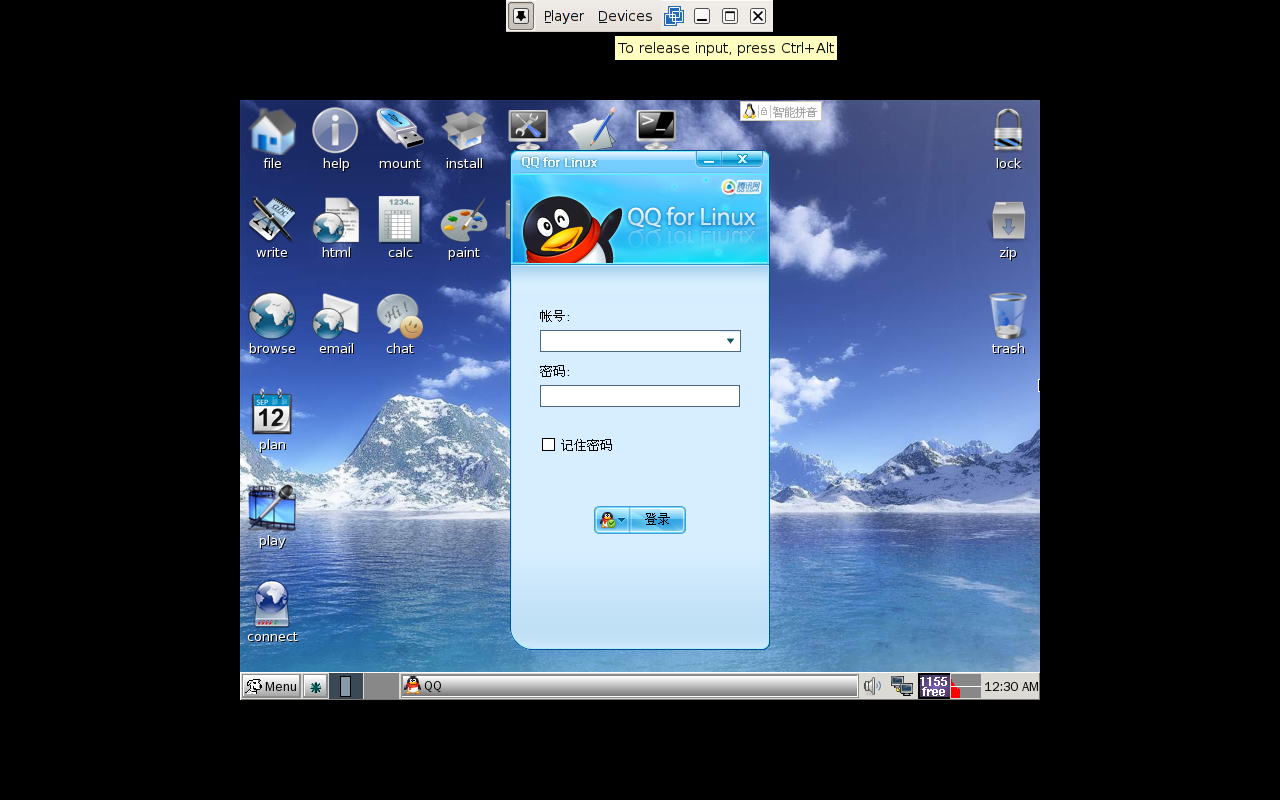Viewport: 1280px width, 800px height.
Task: Click the 帐号 account input field
Action: (x=640, y=341)
